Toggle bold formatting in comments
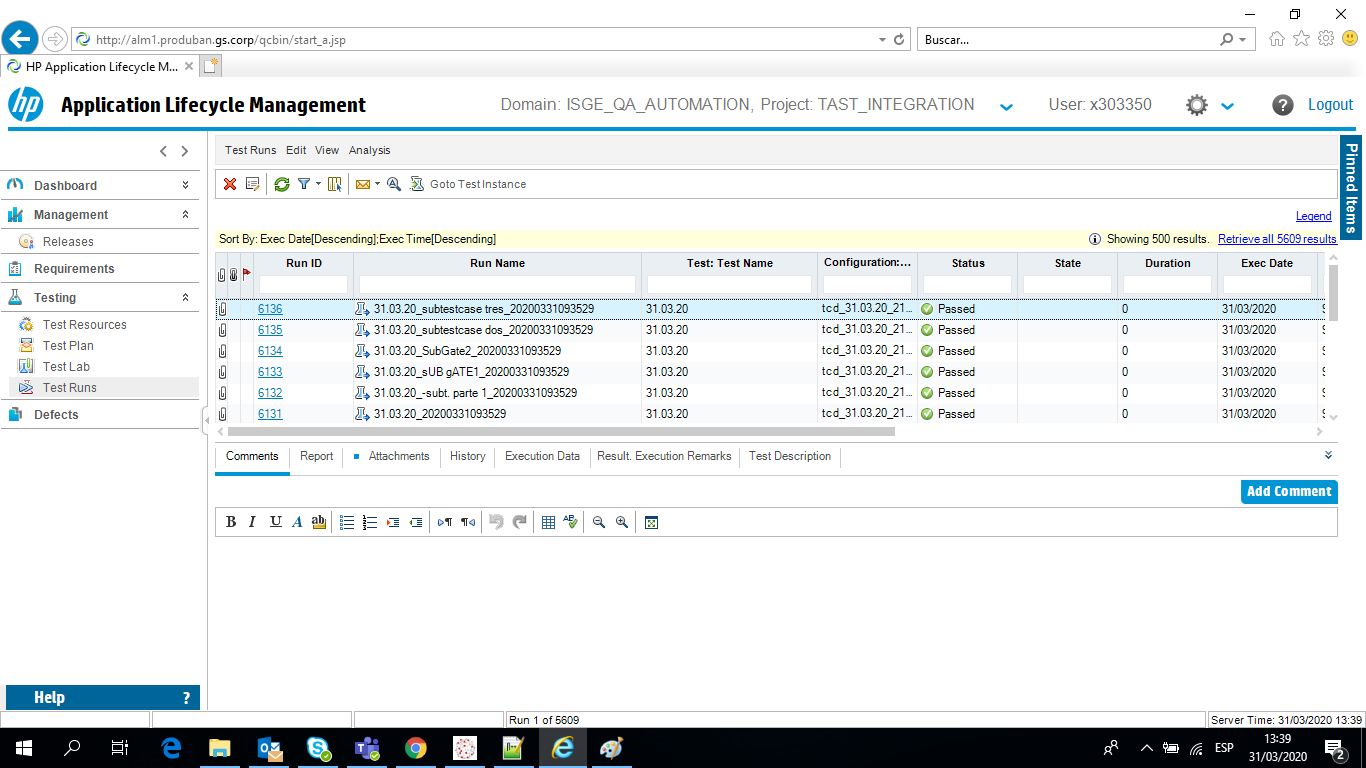 click(x=231, y=522)
